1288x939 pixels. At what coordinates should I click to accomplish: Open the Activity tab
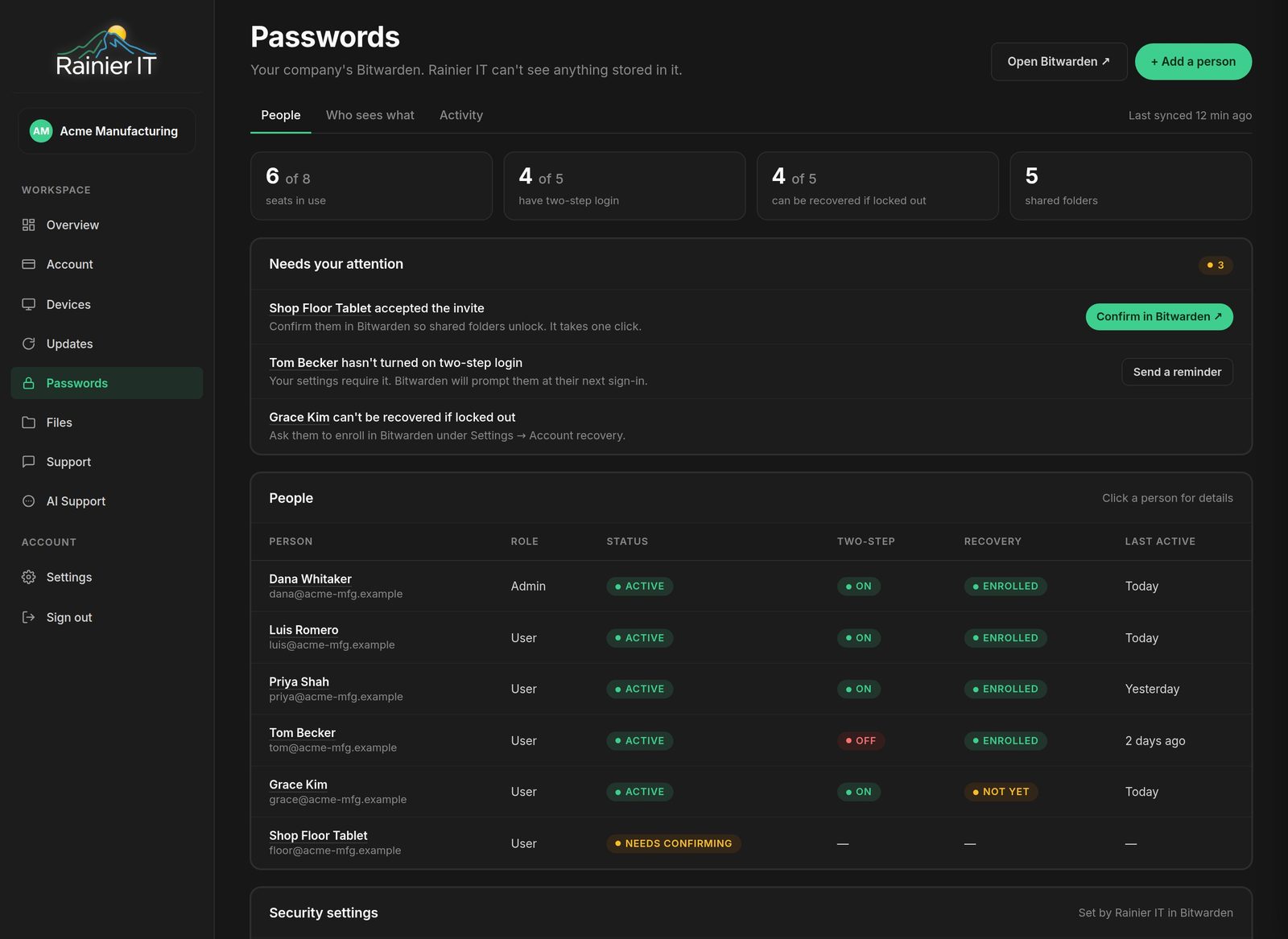point(461,115)
